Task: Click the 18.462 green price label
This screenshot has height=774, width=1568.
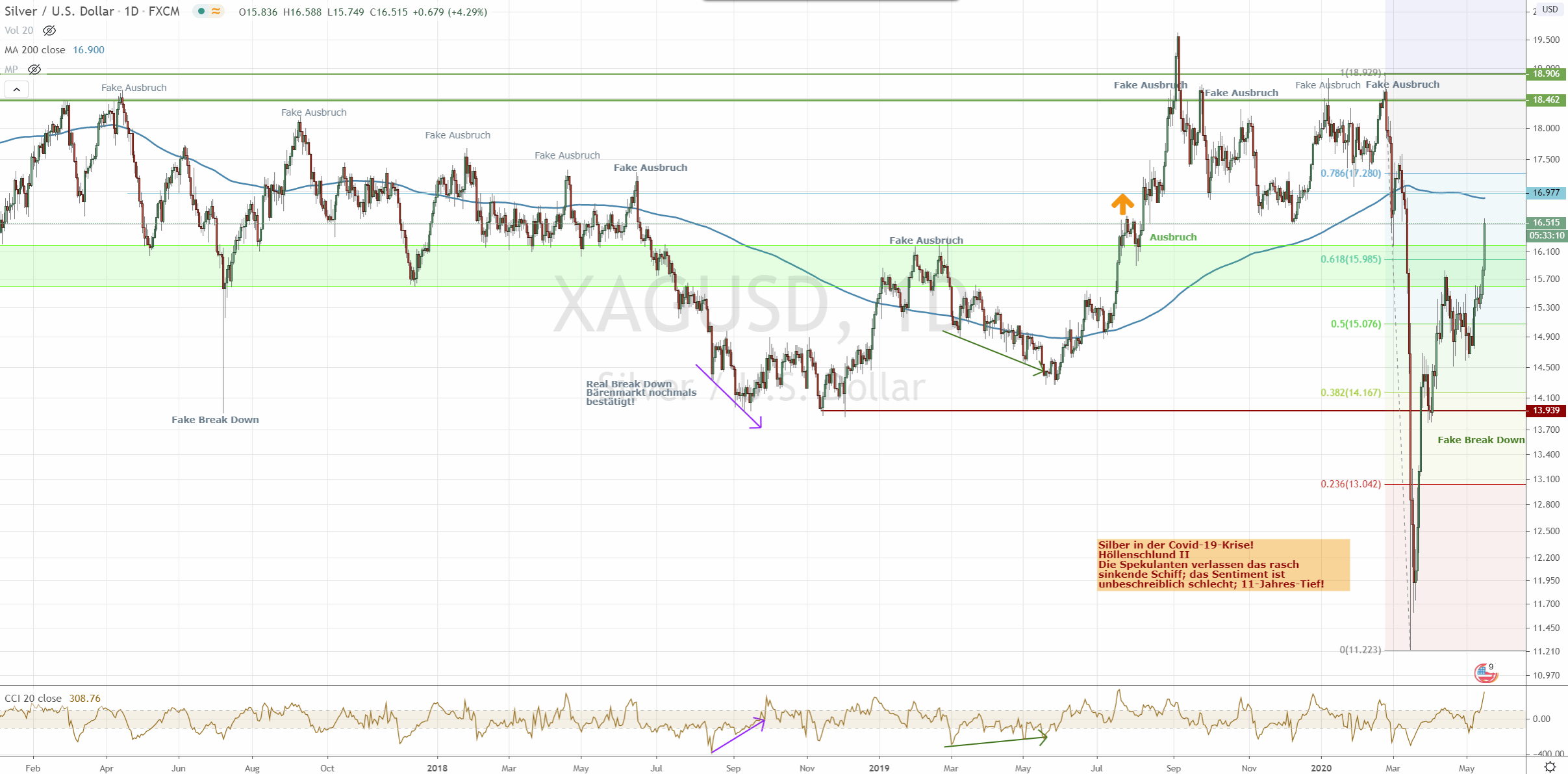Action: pyautogui.click(x=1546, y=100)
